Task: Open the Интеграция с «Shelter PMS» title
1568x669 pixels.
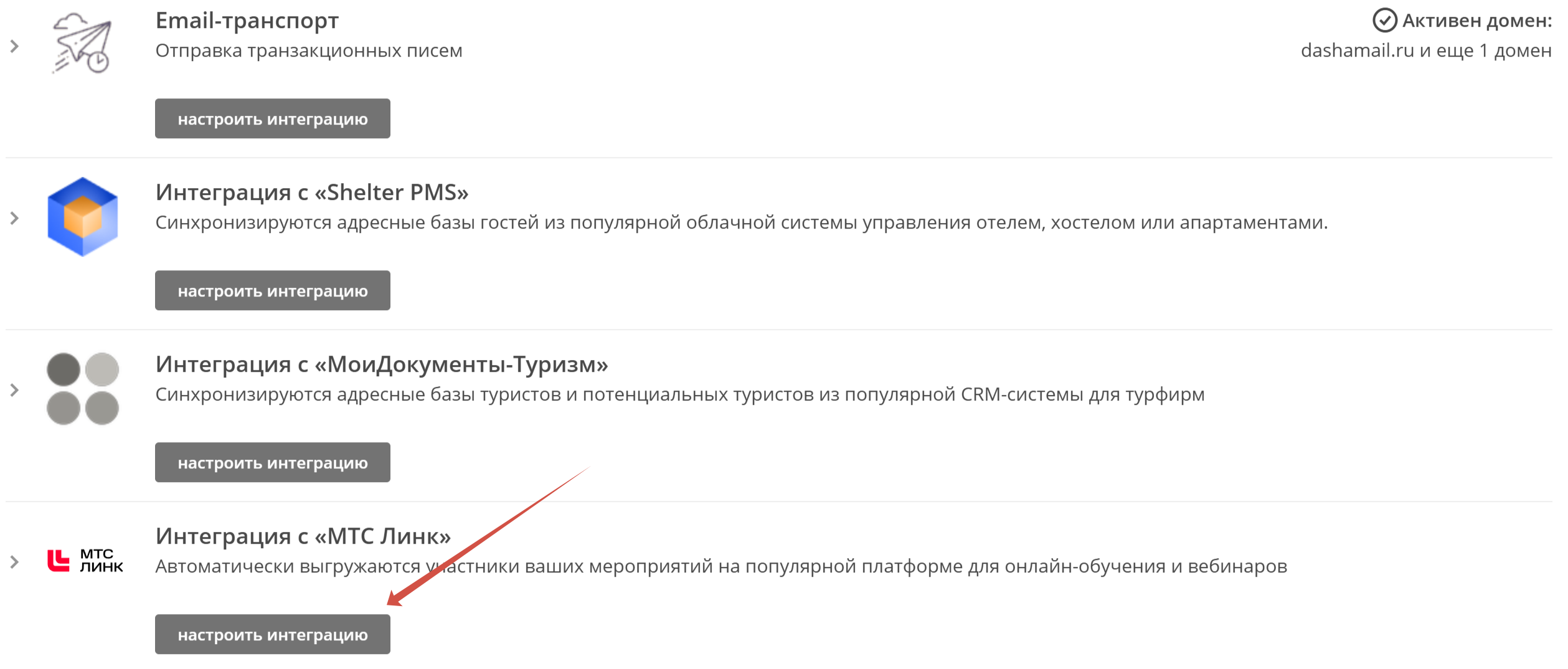Action: [x=312, y=192]
